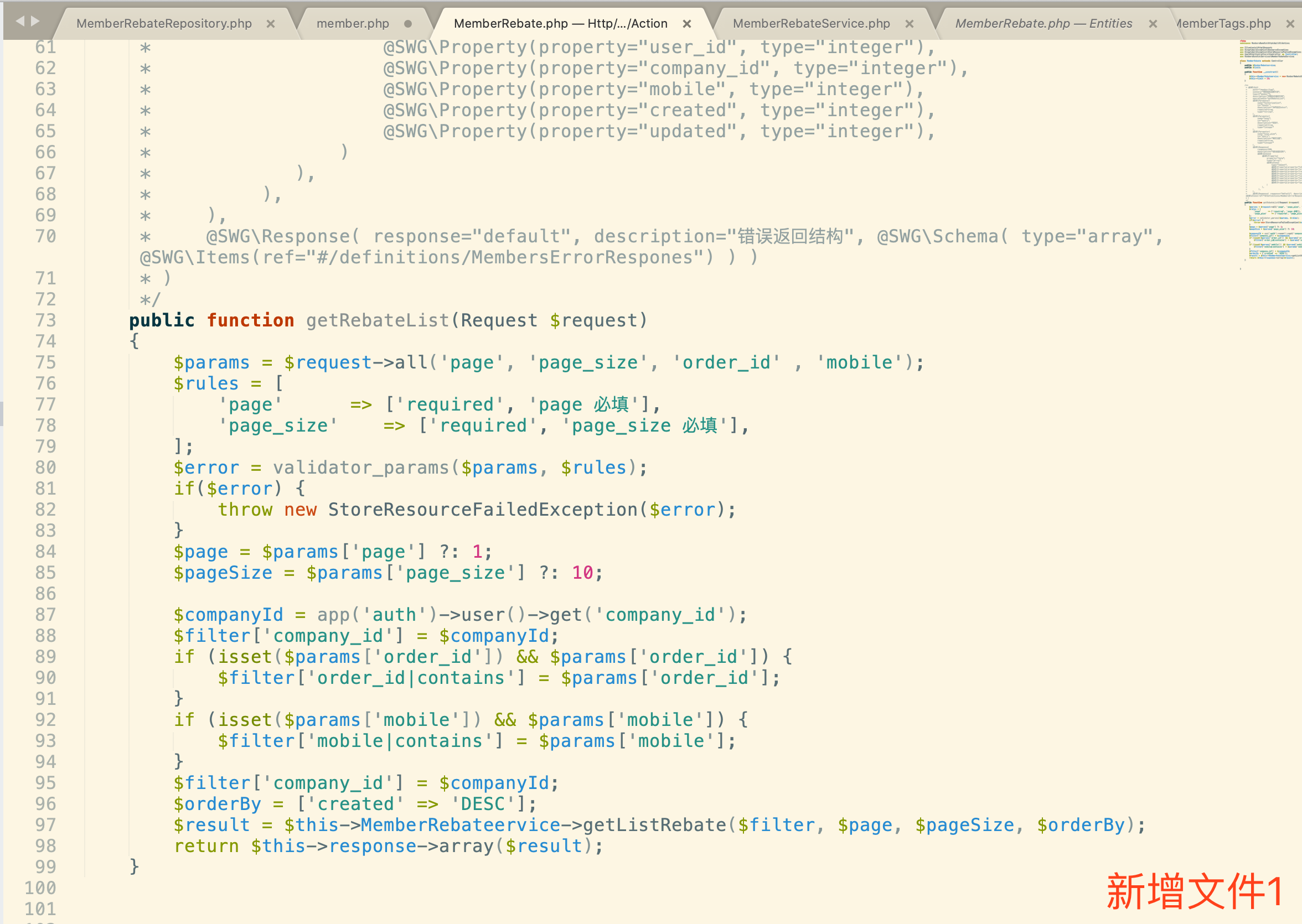The image size is (1302, 924).
Task: Close the MemberRebateRepository.php tab
Action: point(271,24)
